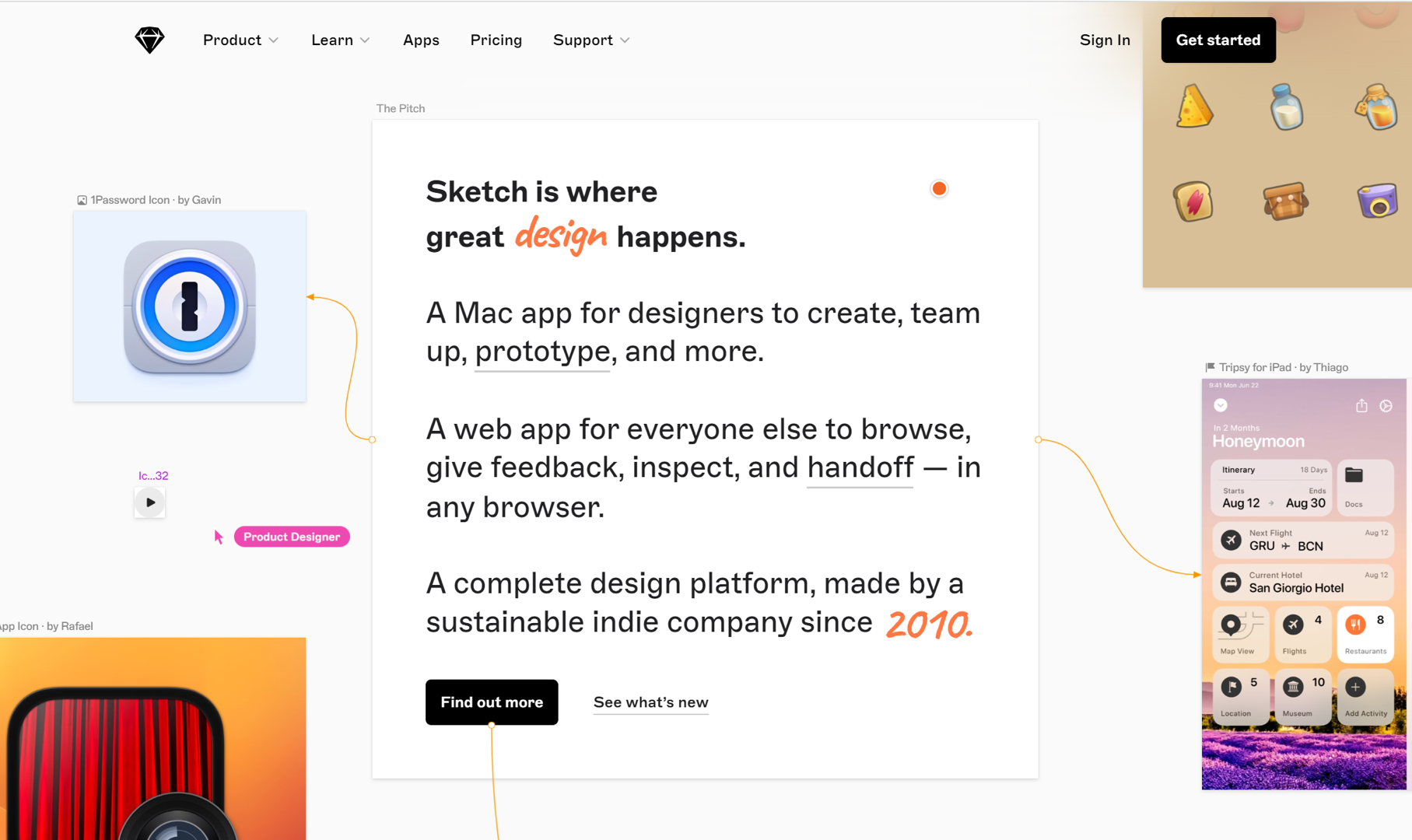The width and height of the screenshot is (1412, 840).
Task: Expand the Product dropdown menu
Action: [x=240, y=40]
